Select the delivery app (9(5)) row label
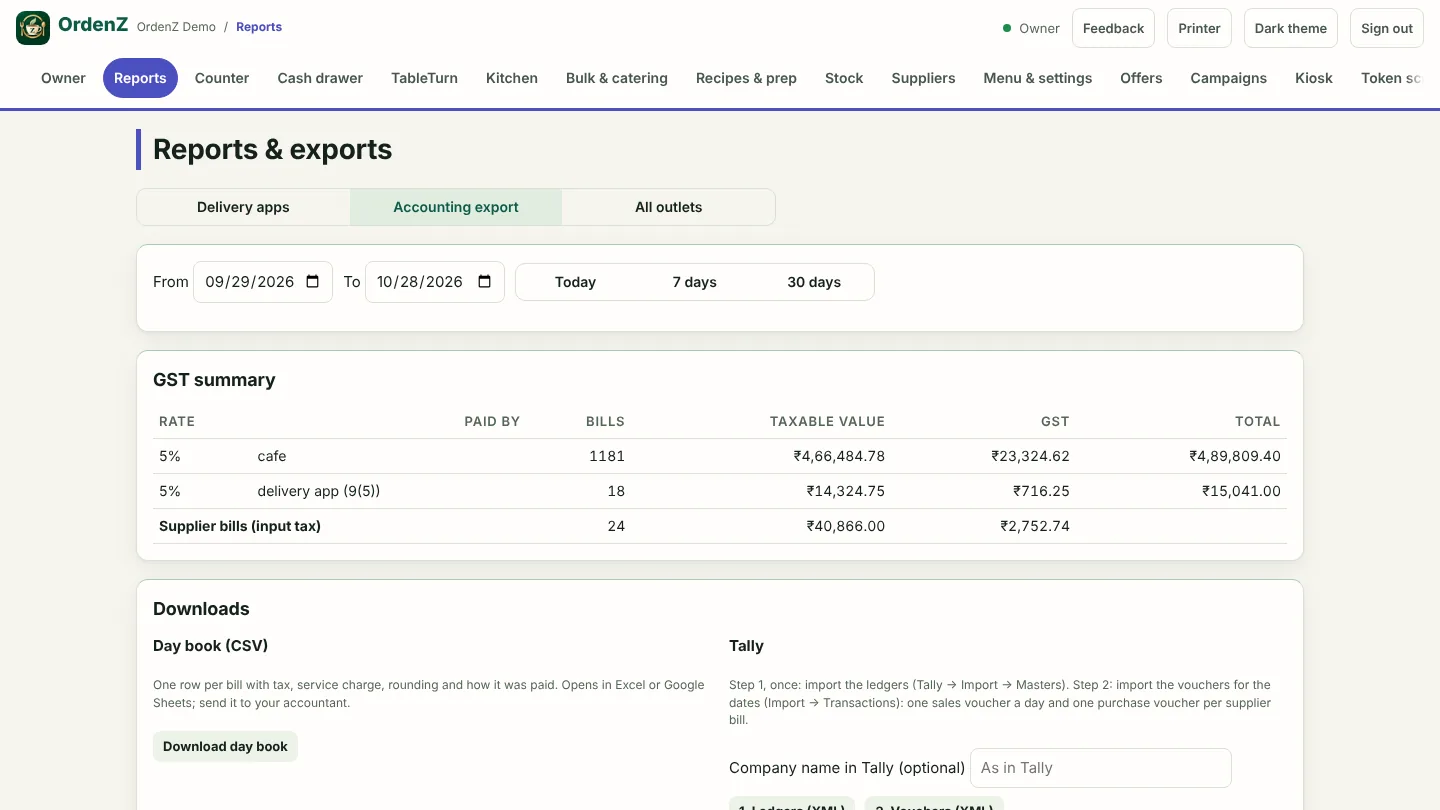Screen dimensions: 1440x810 pos(319,491)
